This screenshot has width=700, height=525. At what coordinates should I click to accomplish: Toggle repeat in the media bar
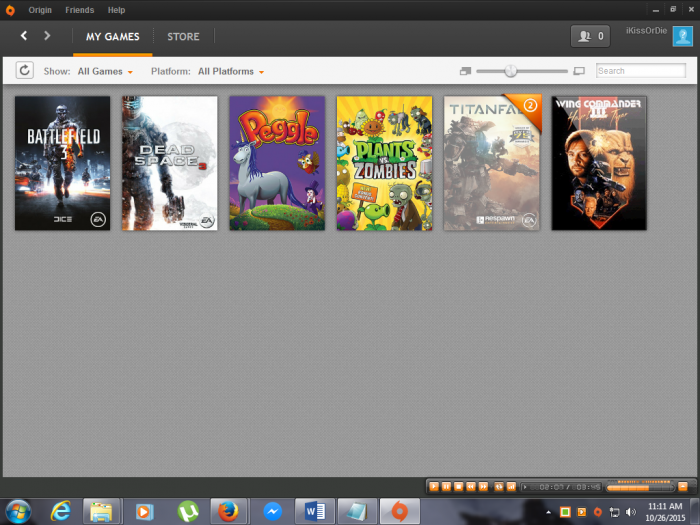[499, 487]
